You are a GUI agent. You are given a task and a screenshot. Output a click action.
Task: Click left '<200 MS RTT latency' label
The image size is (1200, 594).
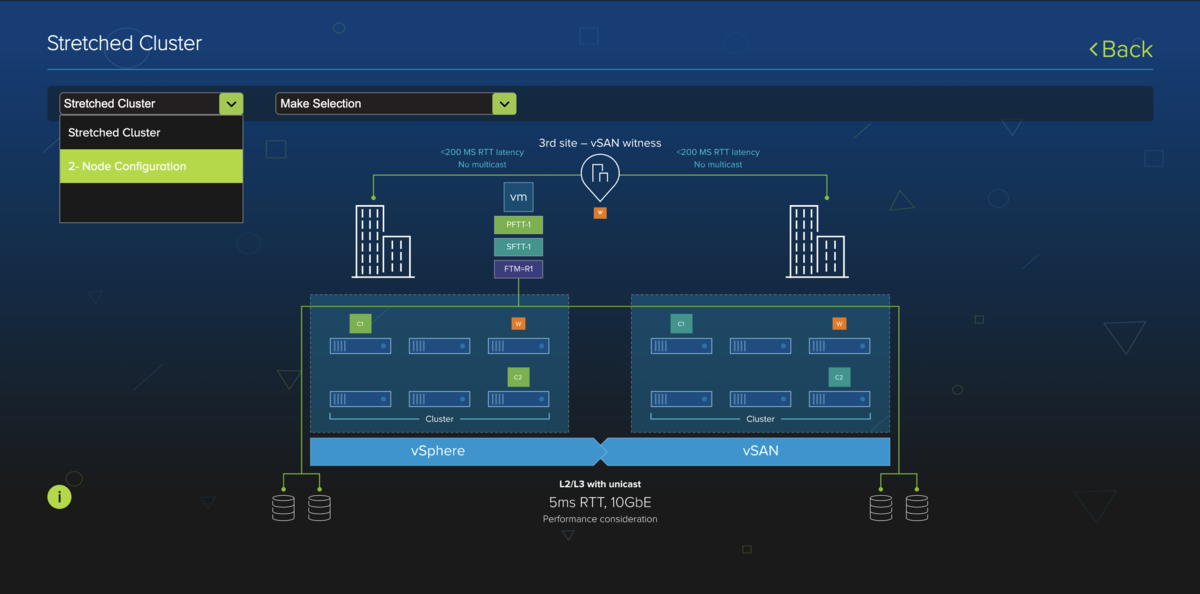pyautogui.click(x=482, y=152)
